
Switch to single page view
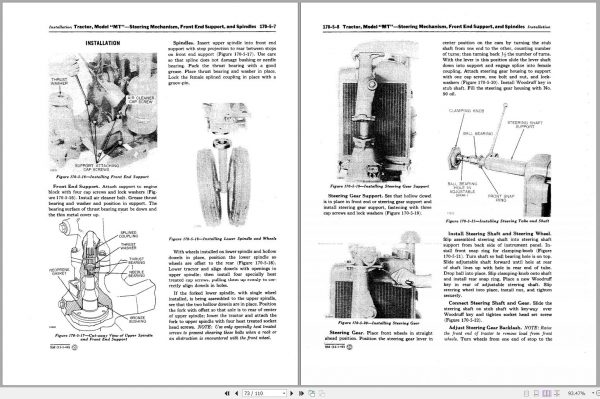tap(527, 393)
